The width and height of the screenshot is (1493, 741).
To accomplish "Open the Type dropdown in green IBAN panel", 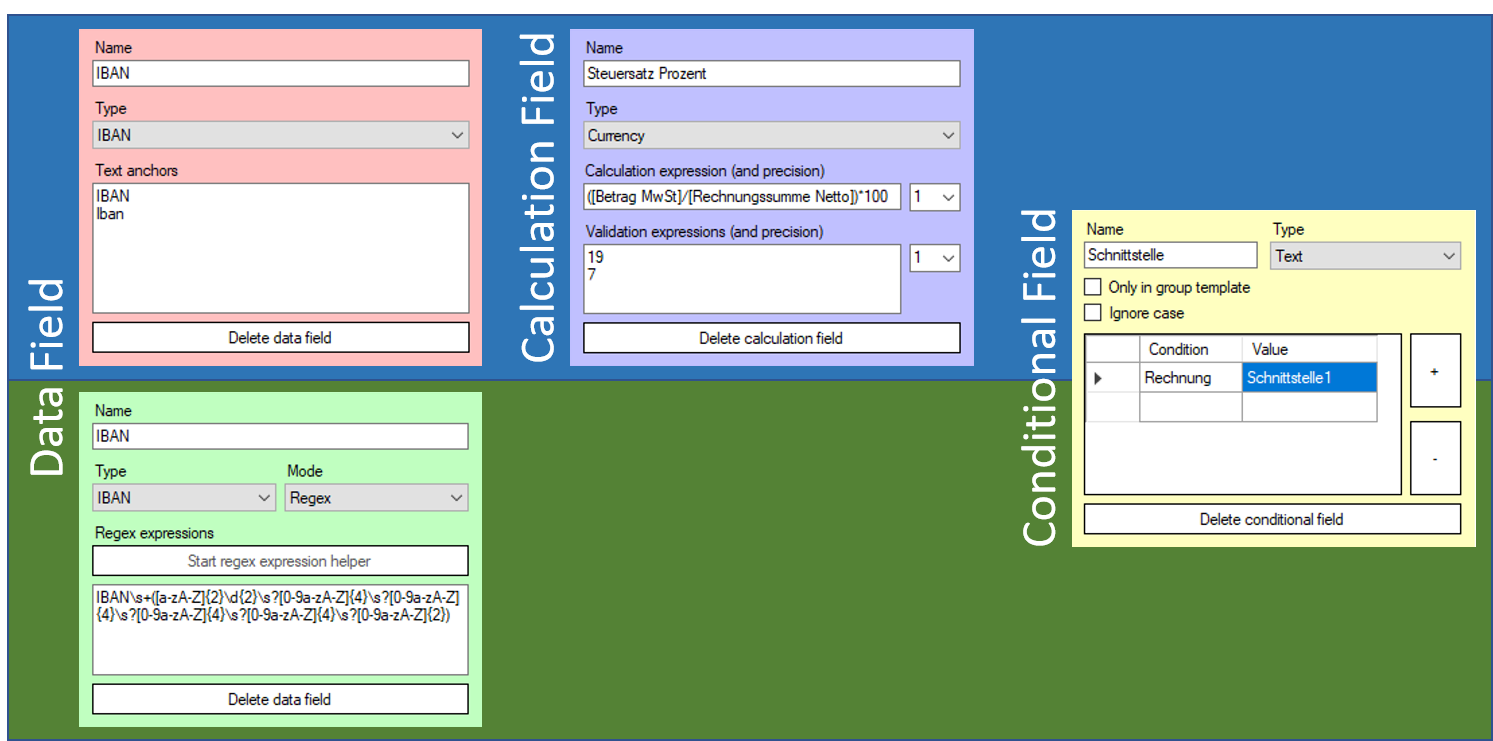I will tap(184, 498).
